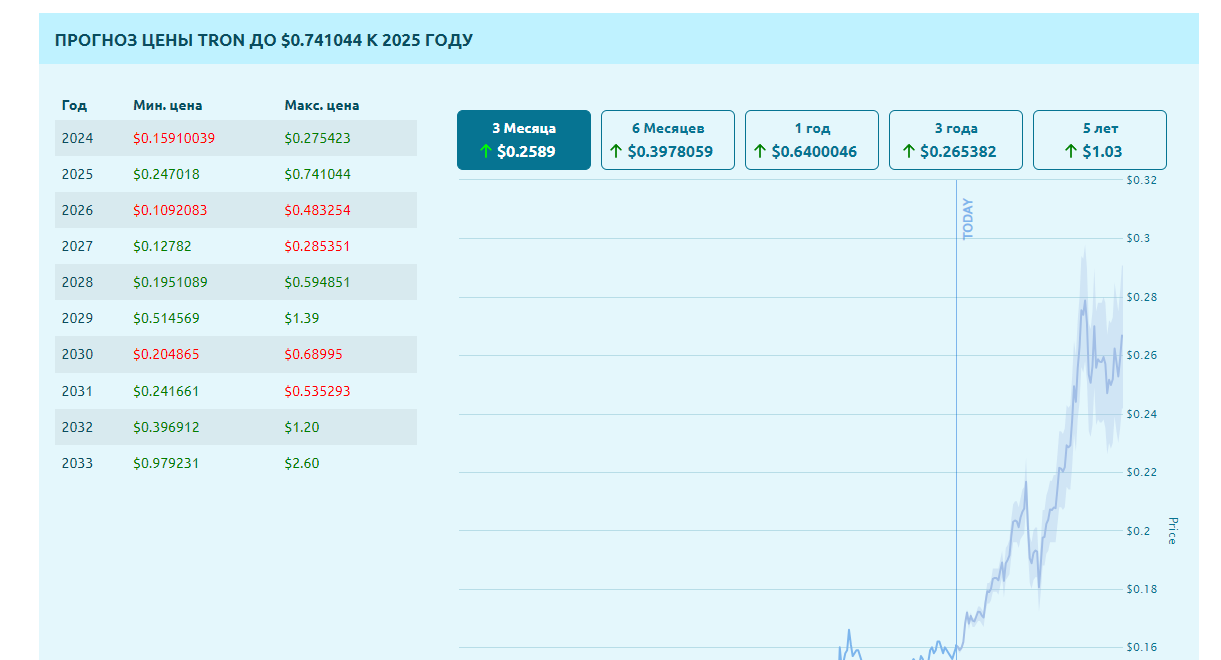Image resolution: width=1221 pixels, height=660 pixels.
Task: Click the TODAY marker label on the chart
Action: [x=967, y=219]
